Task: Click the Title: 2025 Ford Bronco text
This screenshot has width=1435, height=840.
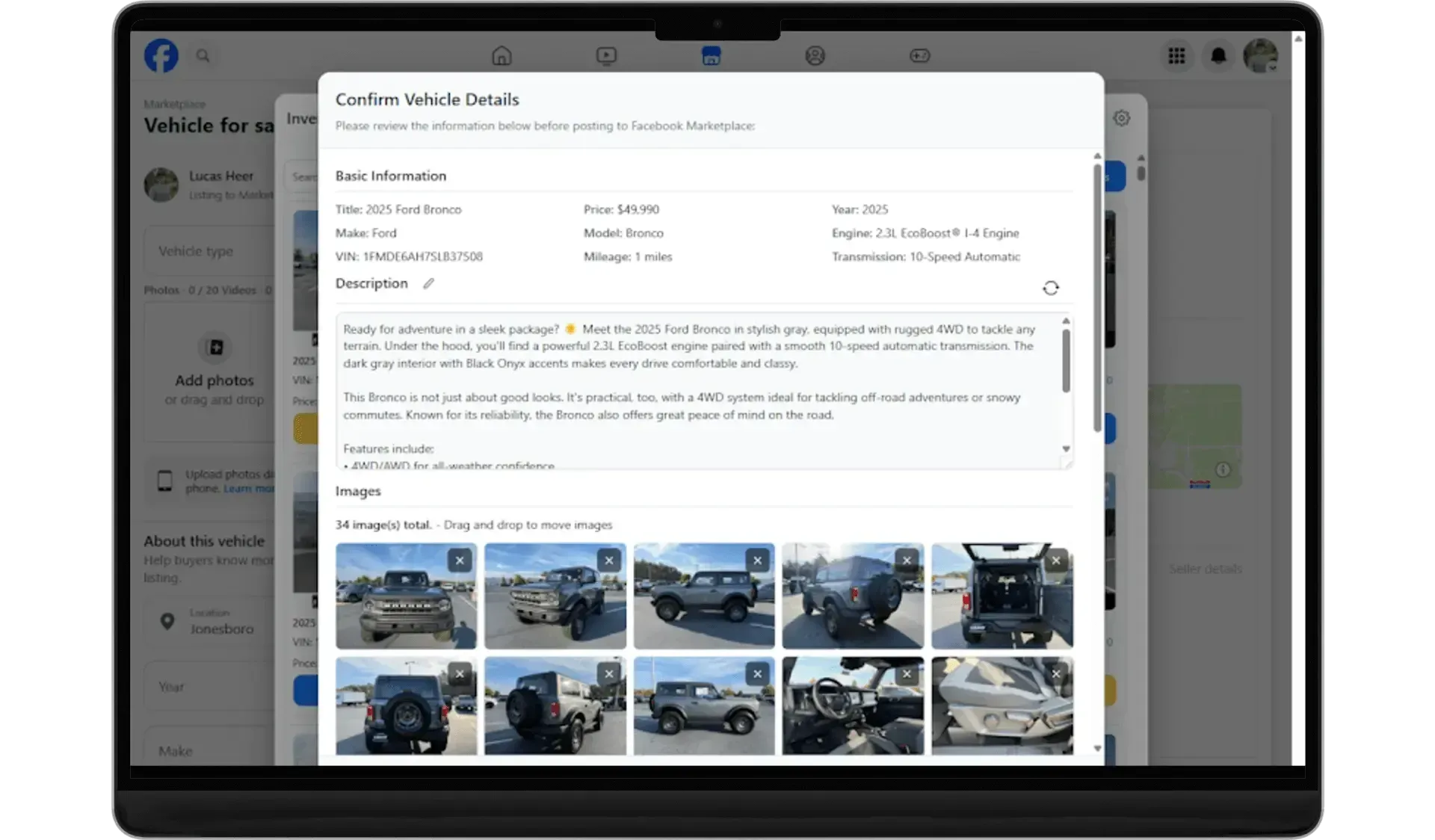Action: pos(398,209)
